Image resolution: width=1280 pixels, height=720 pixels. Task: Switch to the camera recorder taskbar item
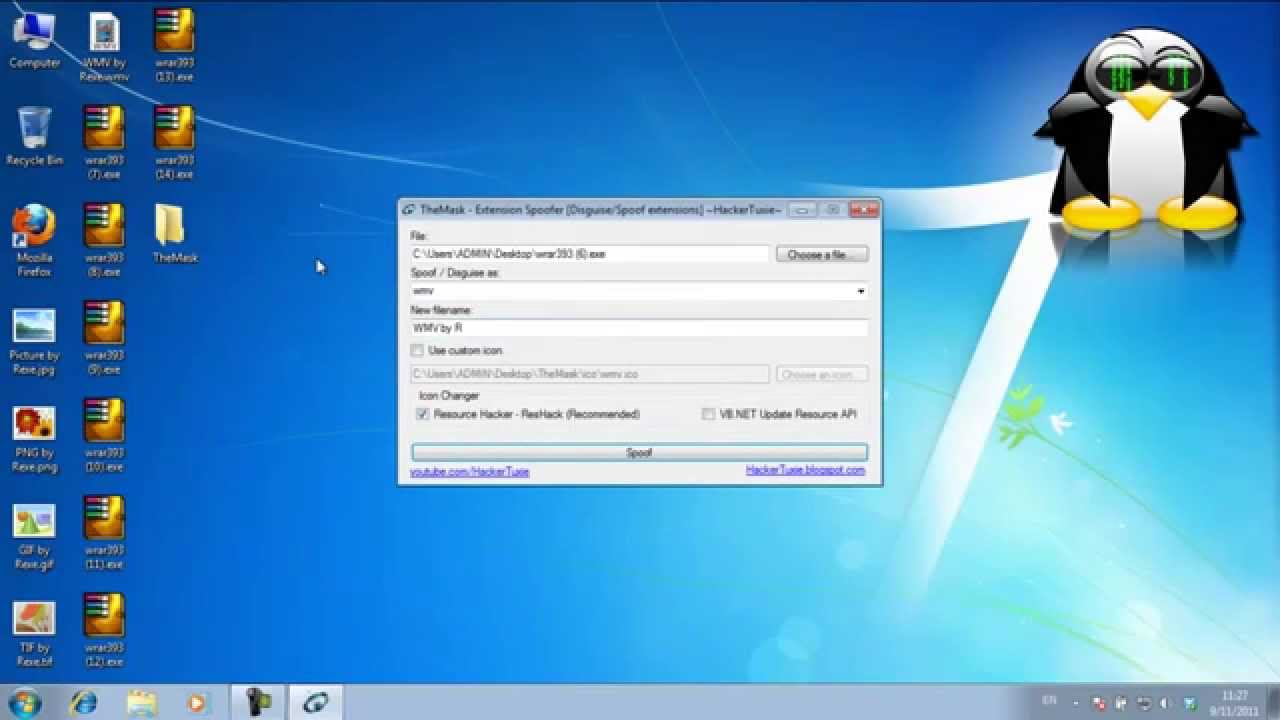[x=259, y=702]
